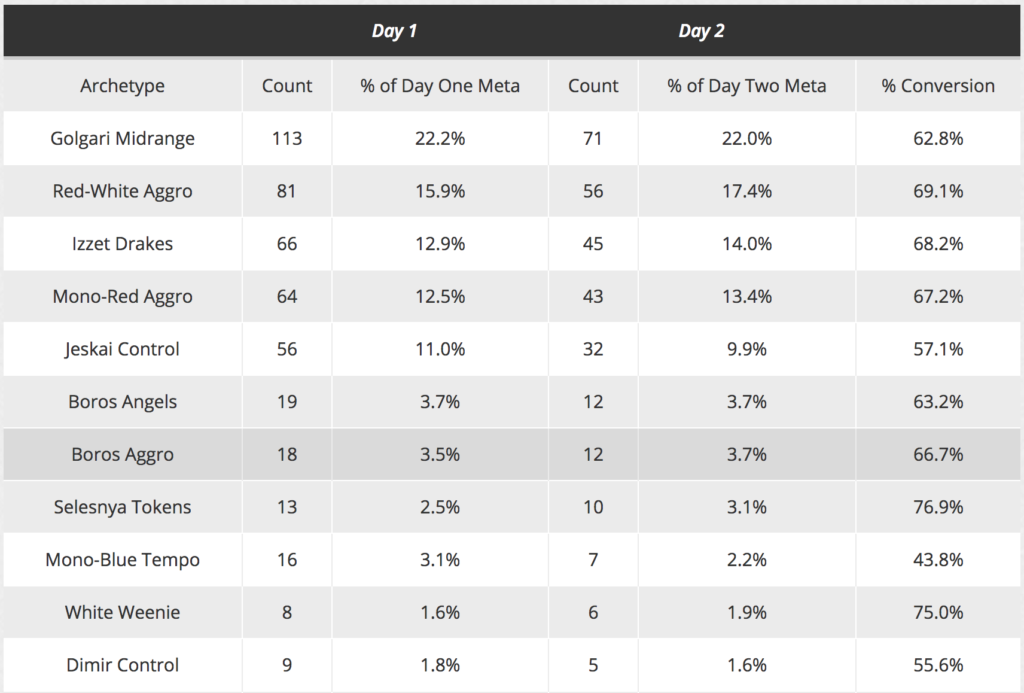Select the Mono-Blue Tempo archetype cell
Screen dimensions: 1024x693
[x=122, y=560]
